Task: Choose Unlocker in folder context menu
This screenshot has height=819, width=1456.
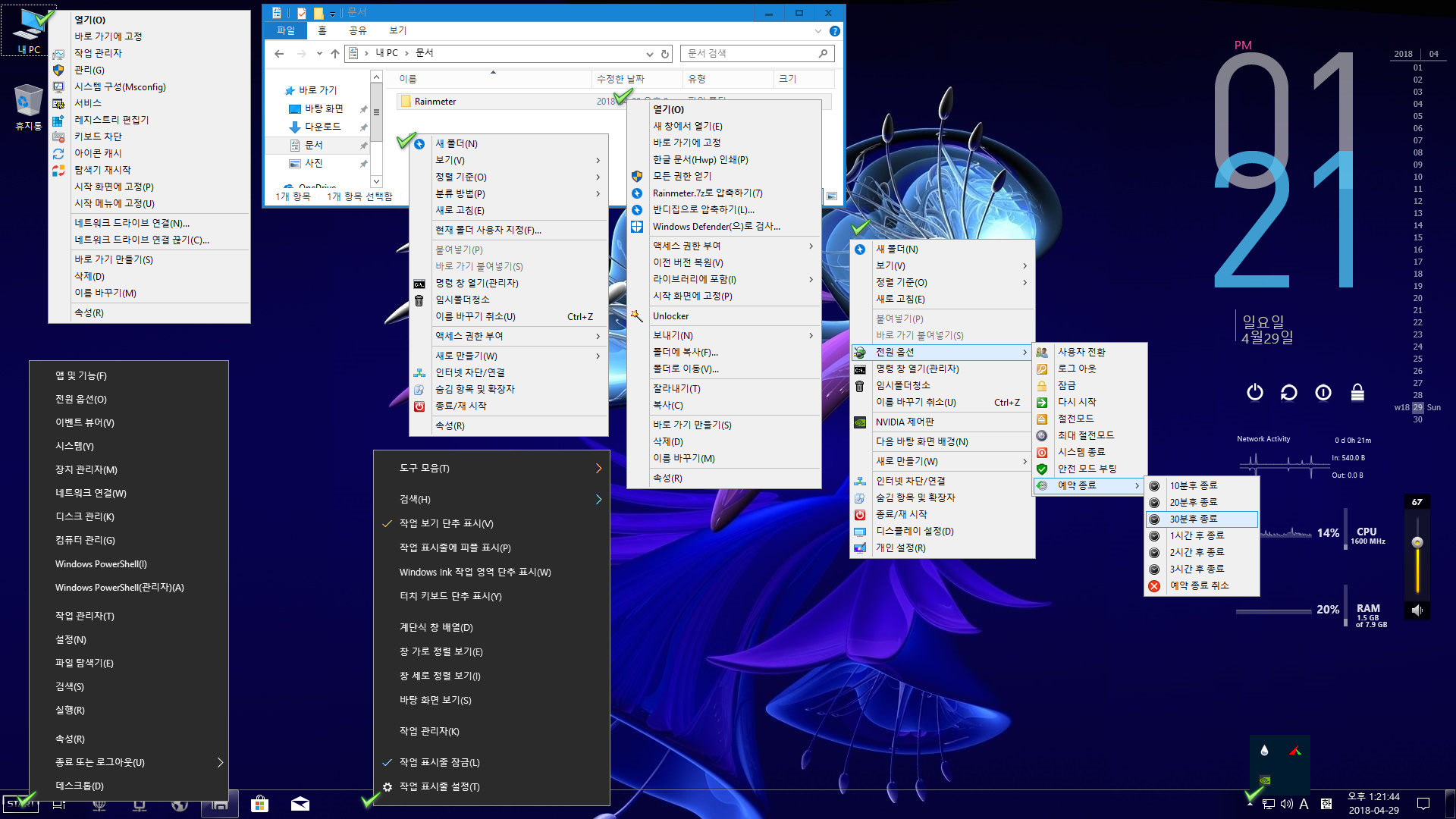Action: pos(723,316)
